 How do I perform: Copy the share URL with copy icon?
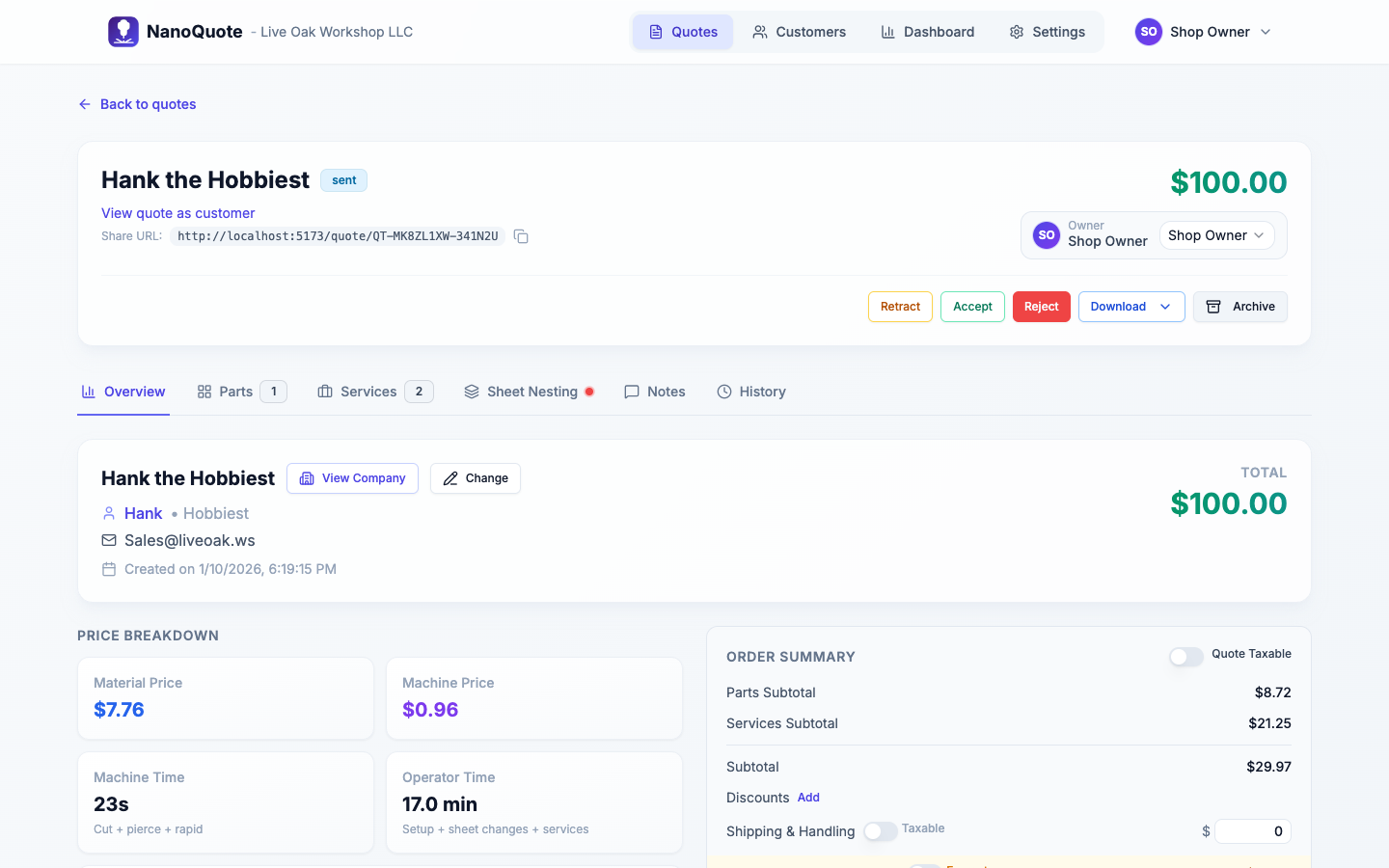click(521, 236)
